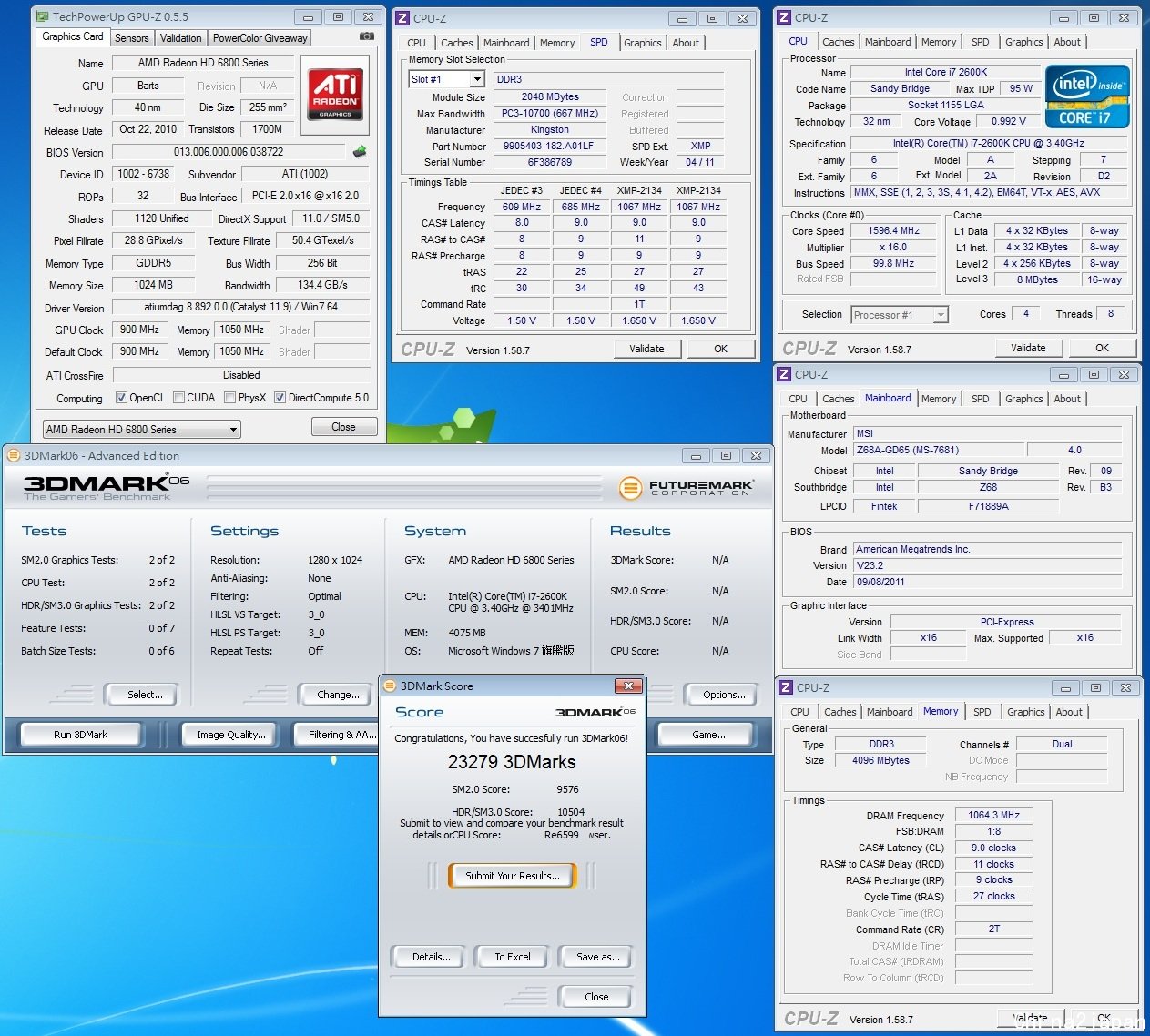
Task: Click the 3DMark06 window title bar icon
Action: [15, 455]
